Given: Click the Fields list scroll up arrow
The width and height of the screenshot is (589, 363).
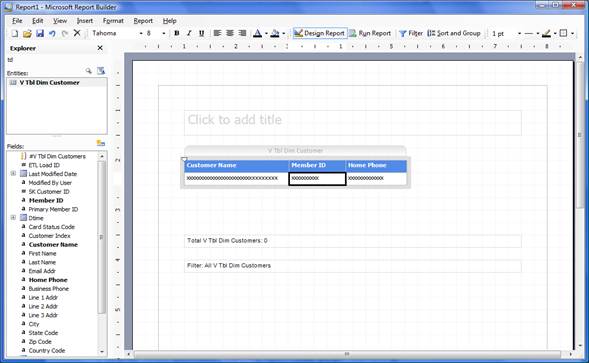Looking at the screenshot, I should pos(101,156).
